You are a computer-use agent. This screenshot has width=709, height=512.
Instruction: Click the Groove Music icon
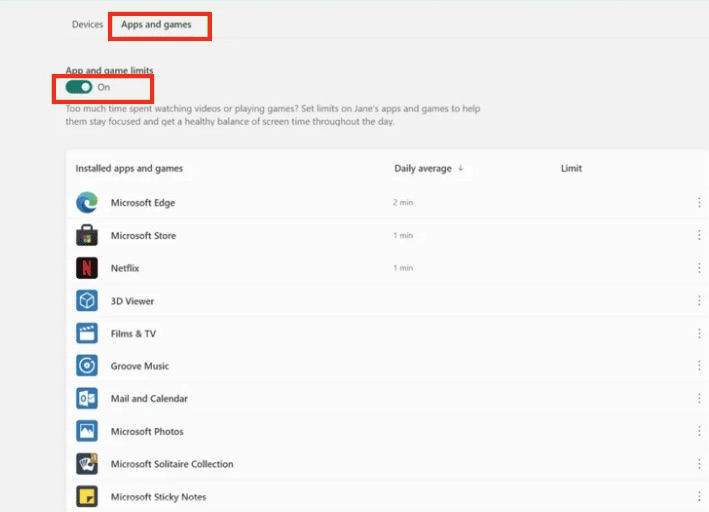pos(87,366)
